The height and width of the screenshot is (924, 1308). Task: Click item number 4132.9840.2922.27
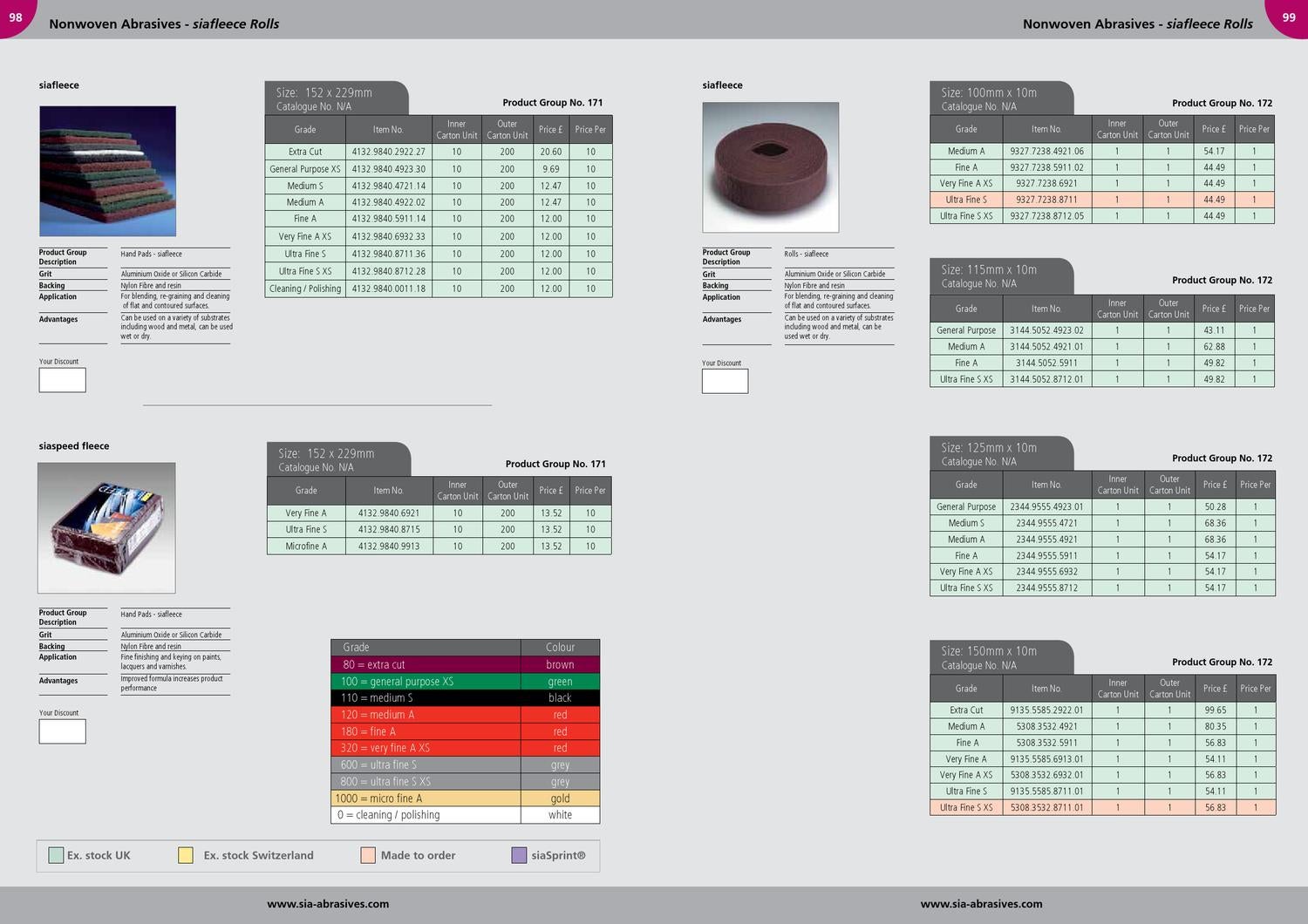pyautogui.click(x=389, y=152)
